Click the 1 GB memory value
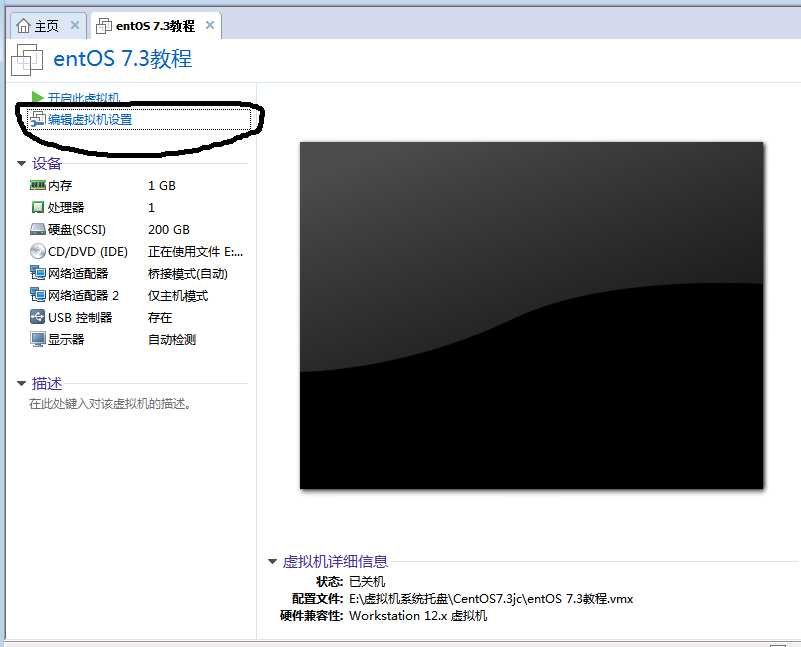 tap(162, 185)
